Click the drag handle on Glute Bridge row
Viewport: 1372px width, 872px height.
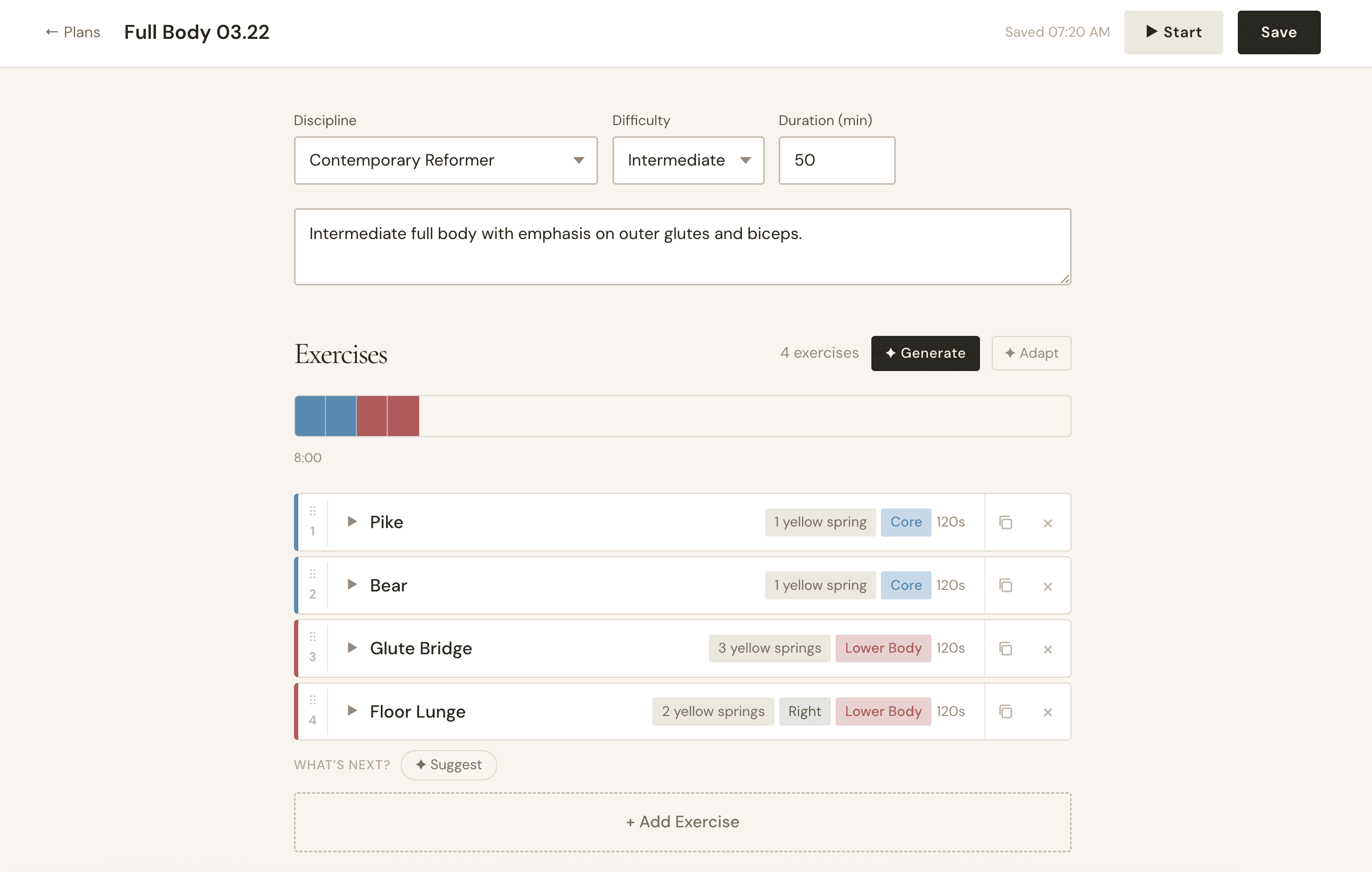312,636
